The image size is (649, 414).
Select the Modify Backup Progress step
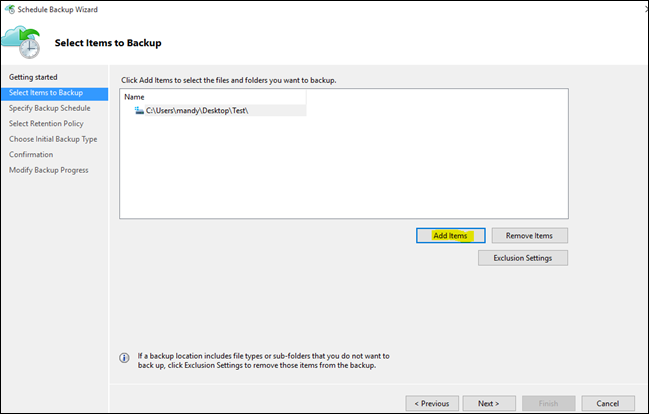point(48,170)
